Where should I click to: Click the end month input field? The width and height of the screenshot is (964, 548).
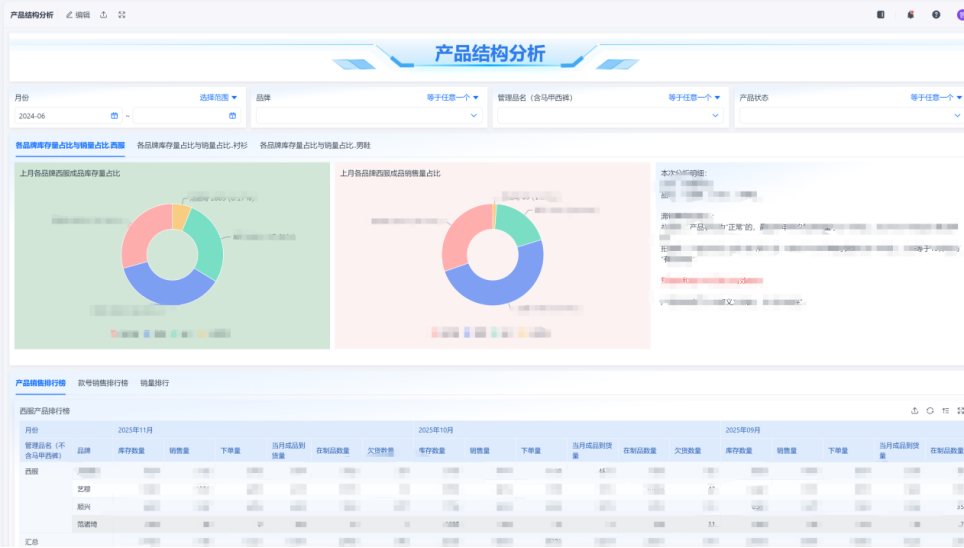pos(180,116)
